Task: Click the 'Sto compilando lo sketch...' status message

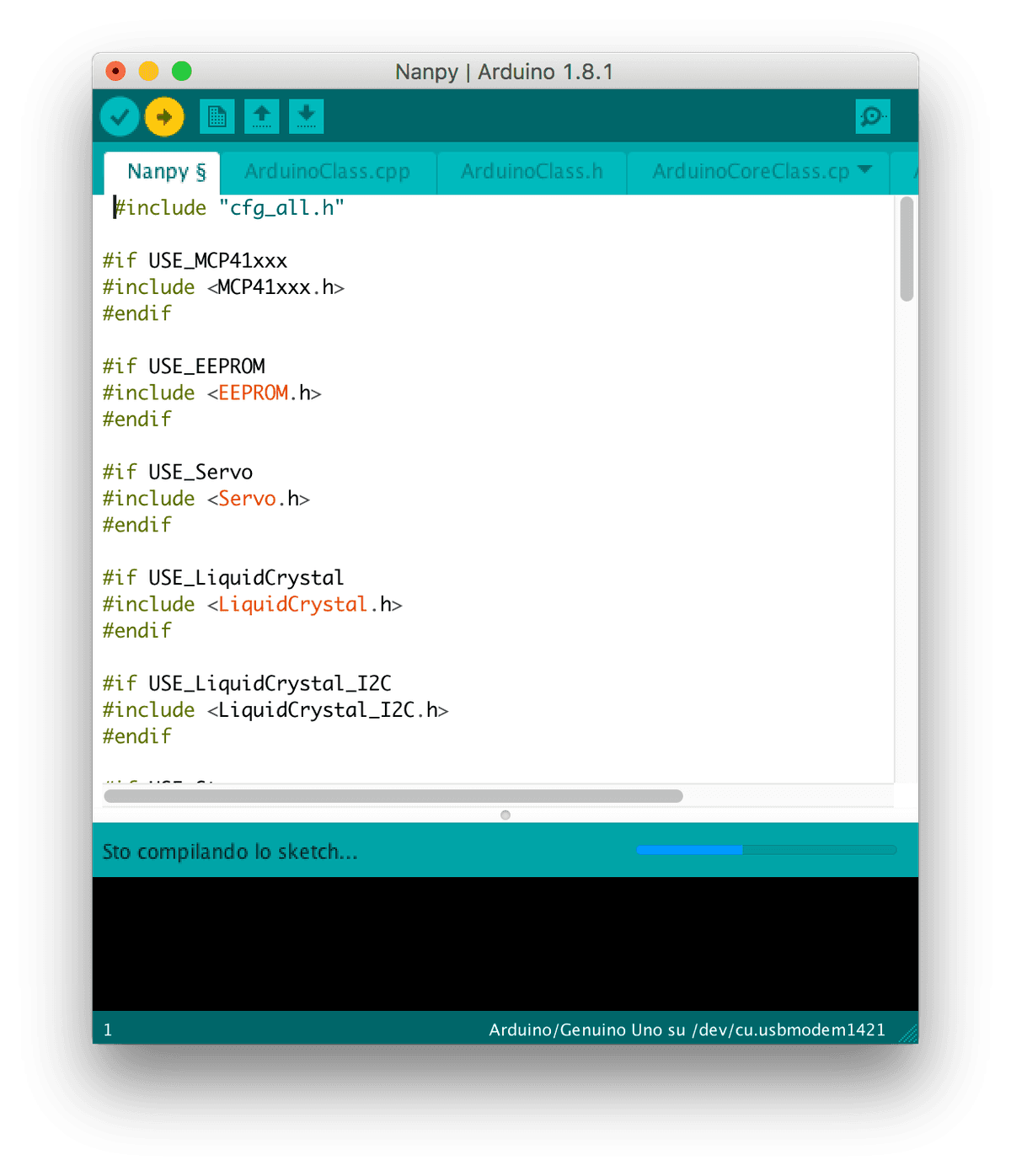Action: click(230, 852)
